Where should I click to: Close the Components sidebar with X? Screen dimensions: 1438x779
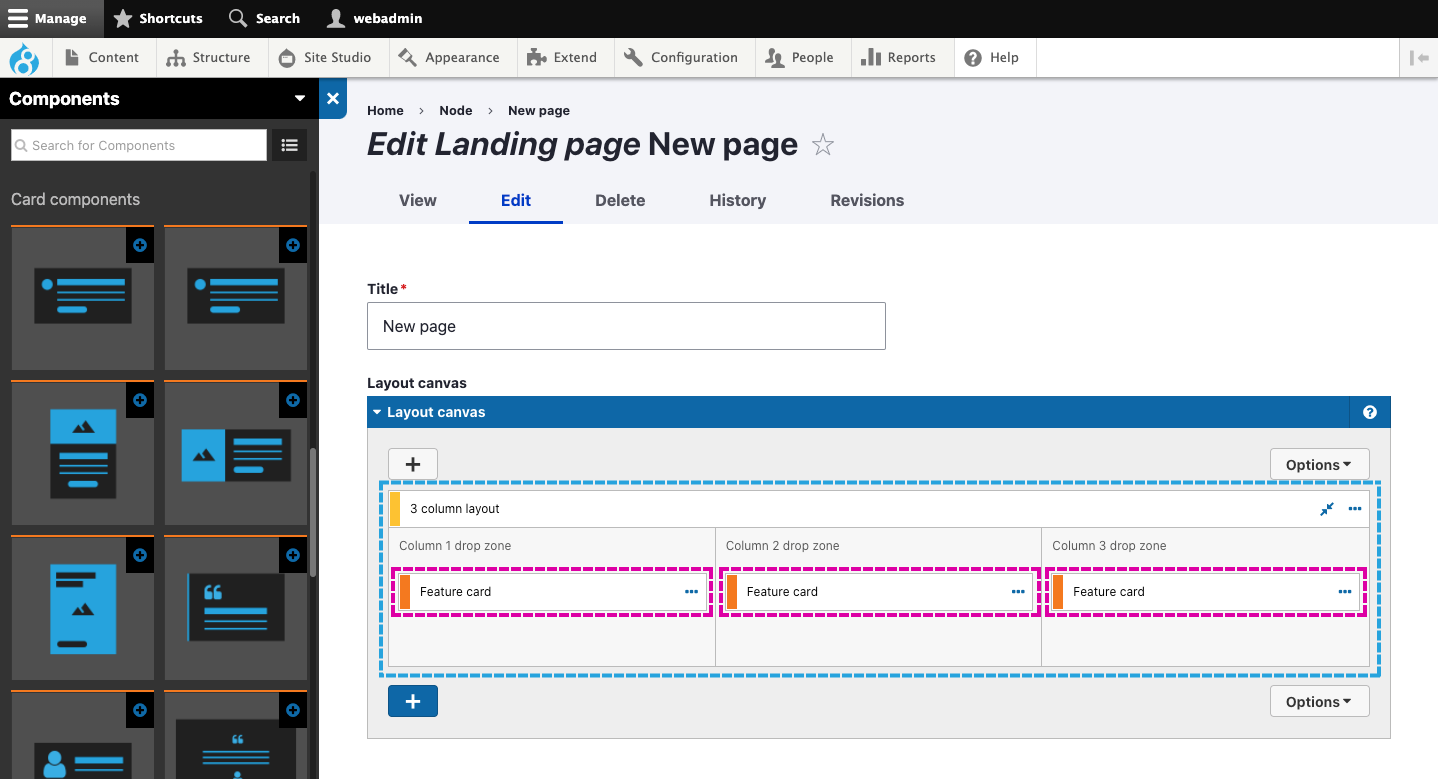[x=333, y=99]
